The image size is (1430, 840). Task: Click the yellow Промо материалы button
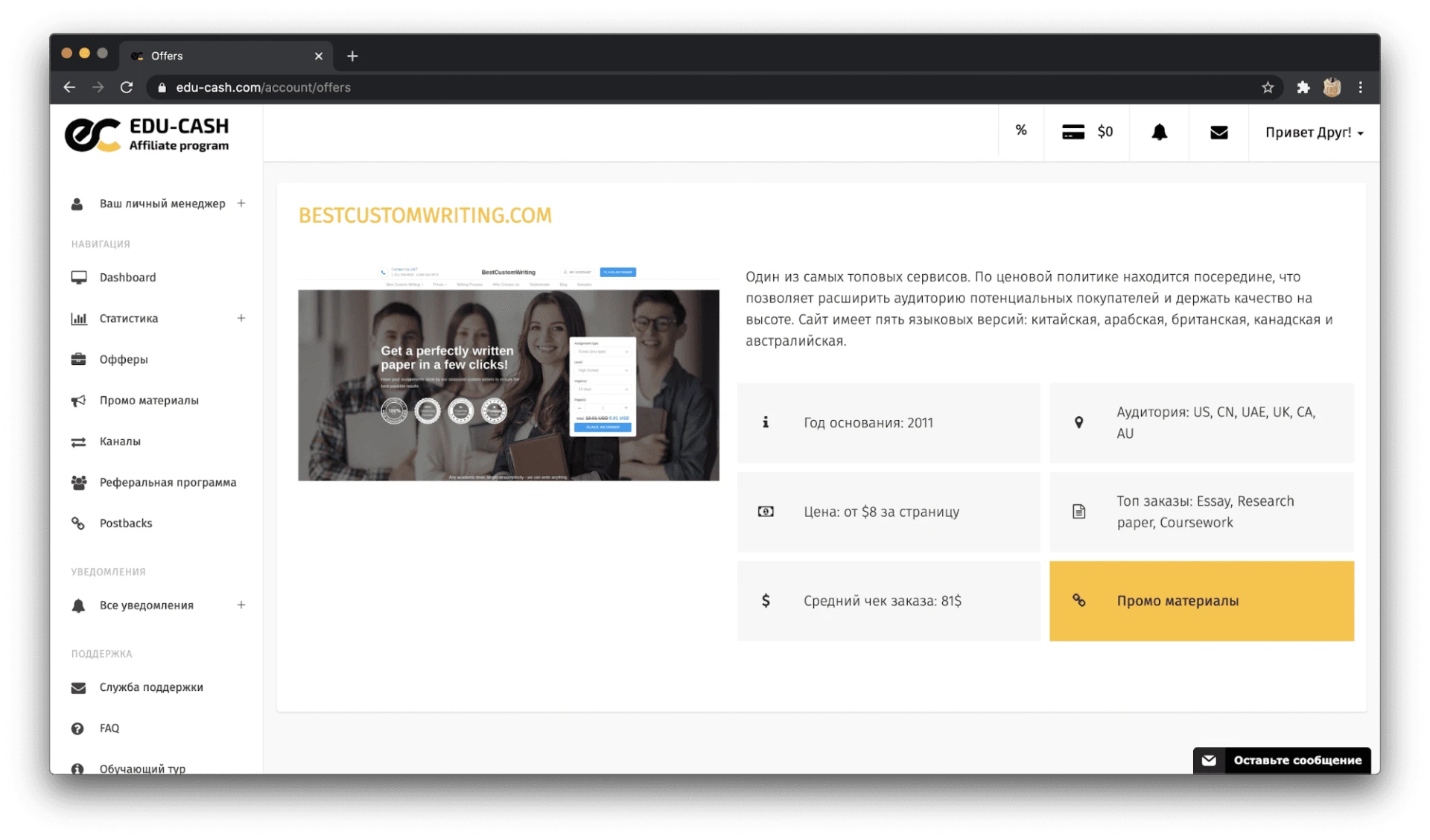[1201, 601]
